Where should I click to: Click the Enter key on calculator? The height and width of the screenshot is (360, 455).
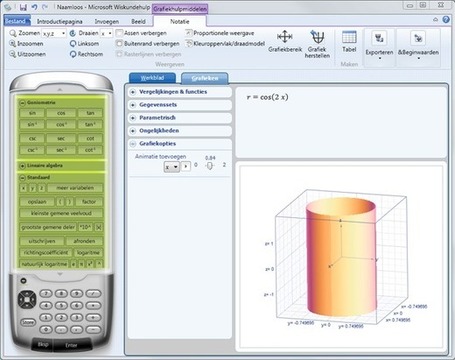coord(71,345)
